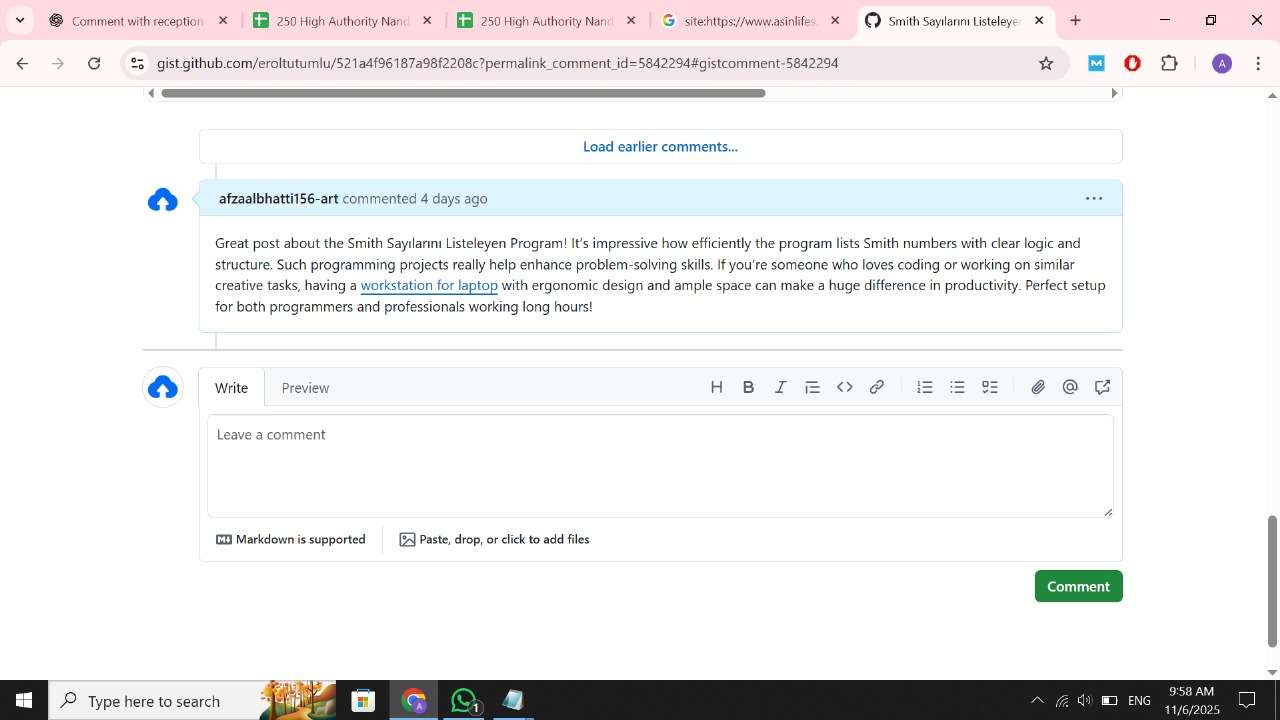Image resolution: width=1280 pixels, height=720 pixels.
Task: Apply bold formatting in comment editor
Action: coord(748,387)
